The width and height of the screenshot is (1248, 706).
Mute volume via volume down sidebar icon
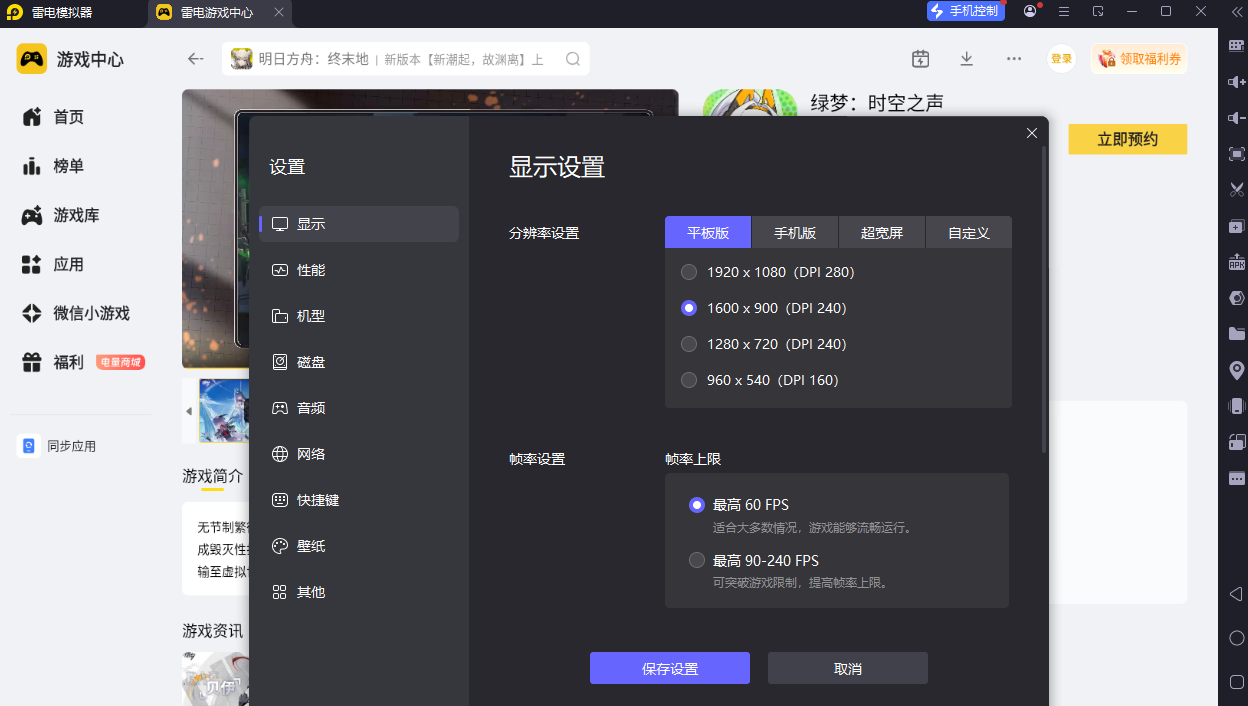click(x=1236, y=117)
